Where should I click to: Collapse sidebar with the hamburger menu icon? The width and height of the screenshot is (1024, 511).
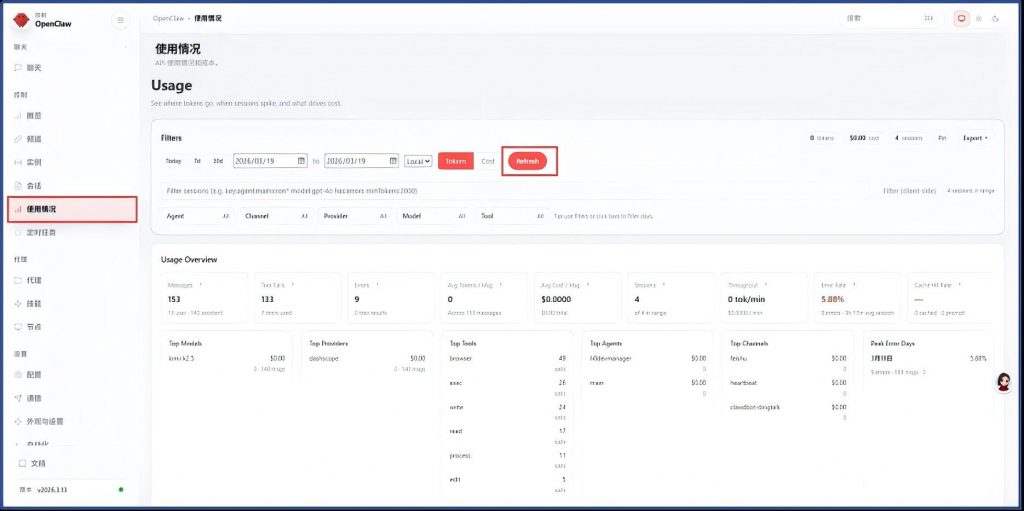click(x=120, y=19)
